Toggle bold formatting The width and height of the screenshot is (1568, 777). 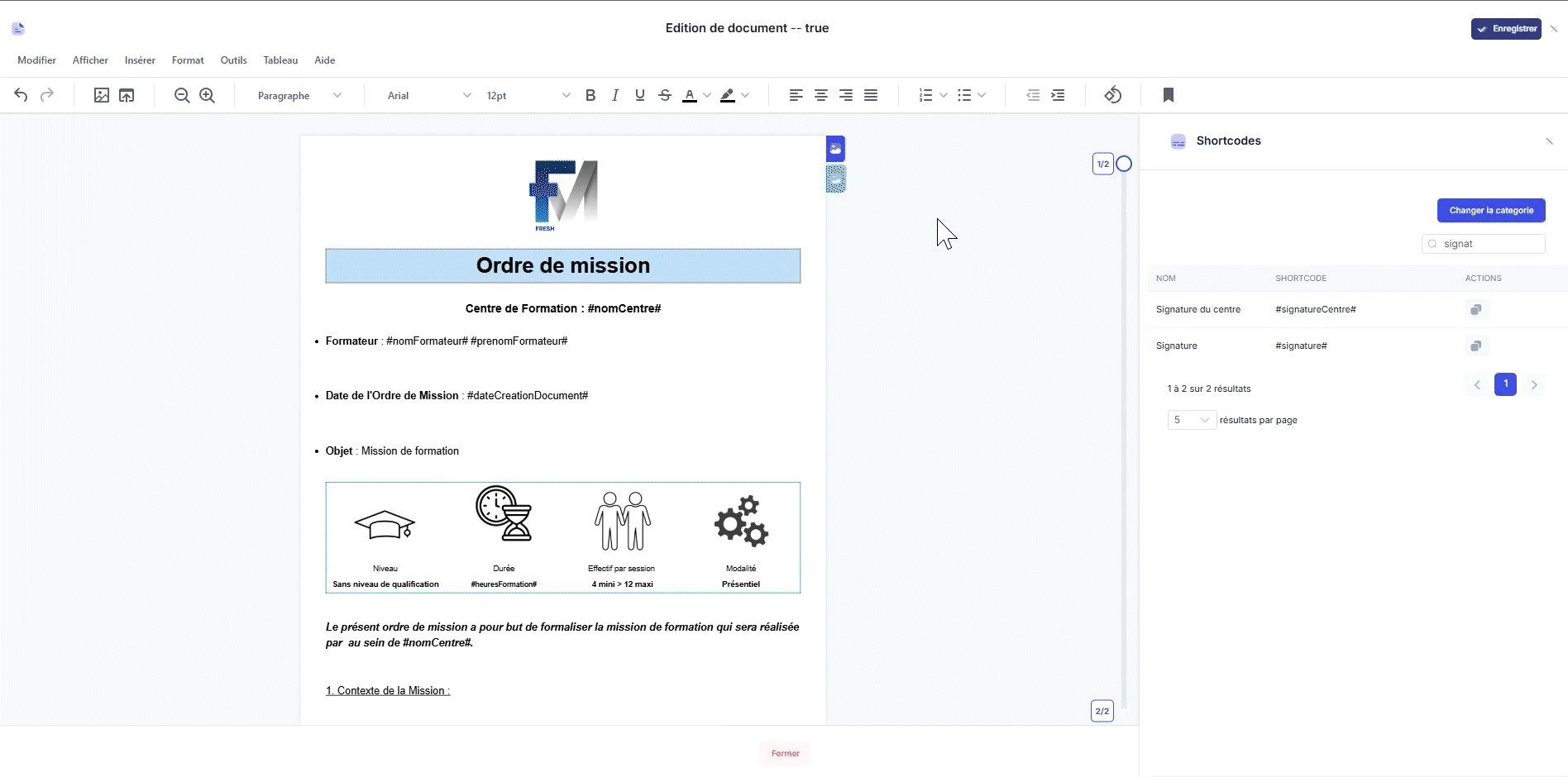pos(590,95)
